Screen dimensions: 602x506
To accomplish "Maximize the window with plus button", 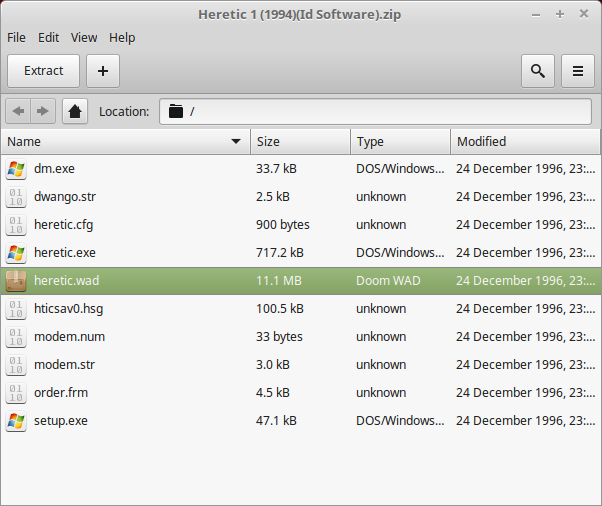I will click(x=560, y=15).
